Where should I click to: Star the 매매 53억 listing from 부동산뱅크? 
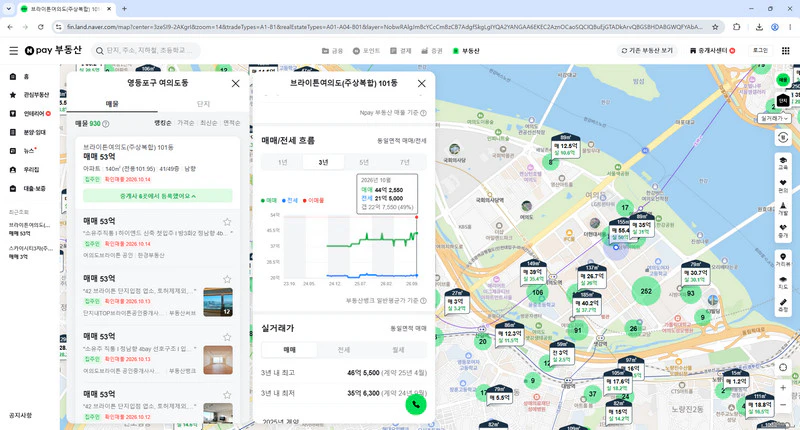pos(227,337)
